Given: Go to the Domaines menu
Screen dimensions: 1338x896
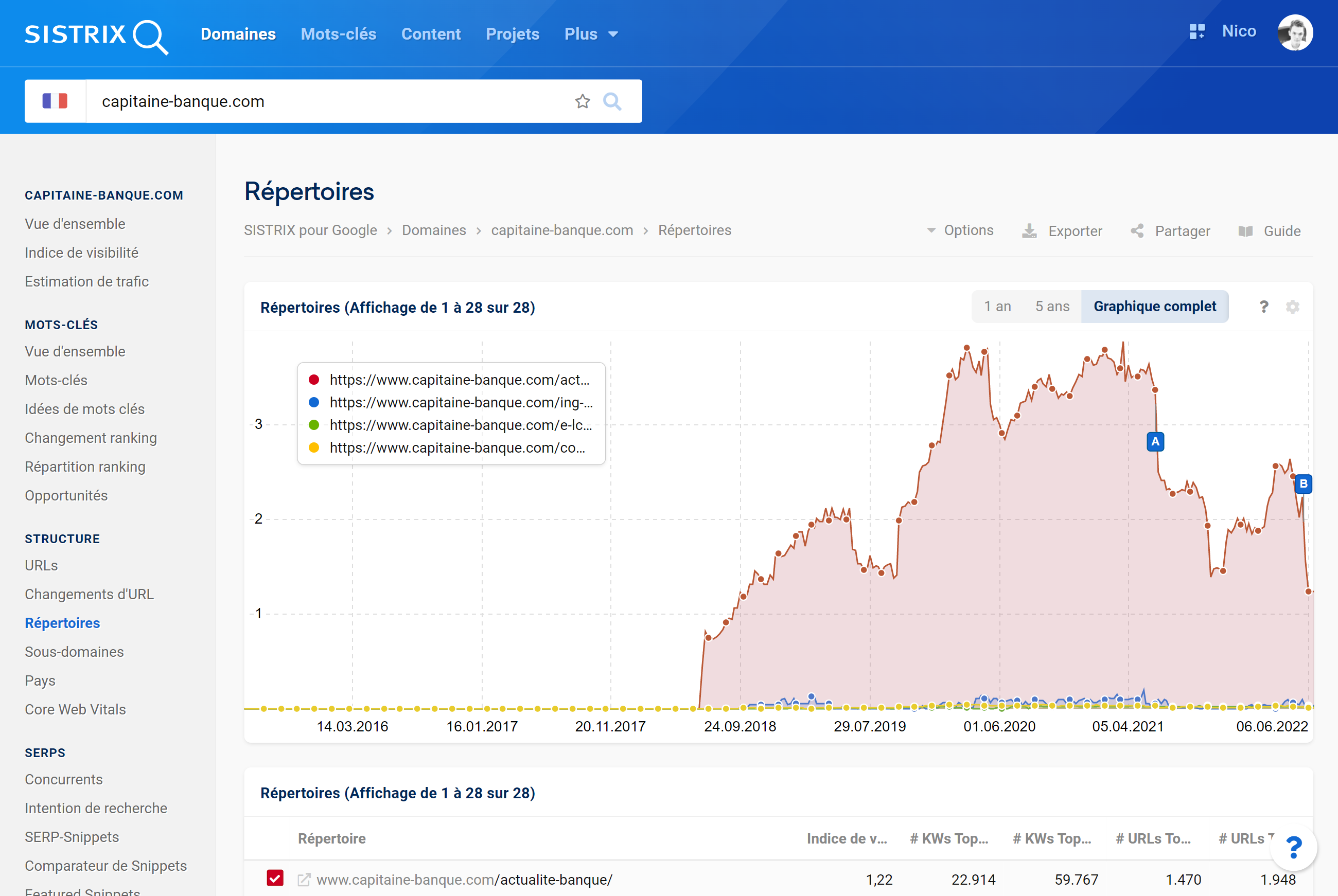Looking at the screenshot, I should tap(238, 34).
